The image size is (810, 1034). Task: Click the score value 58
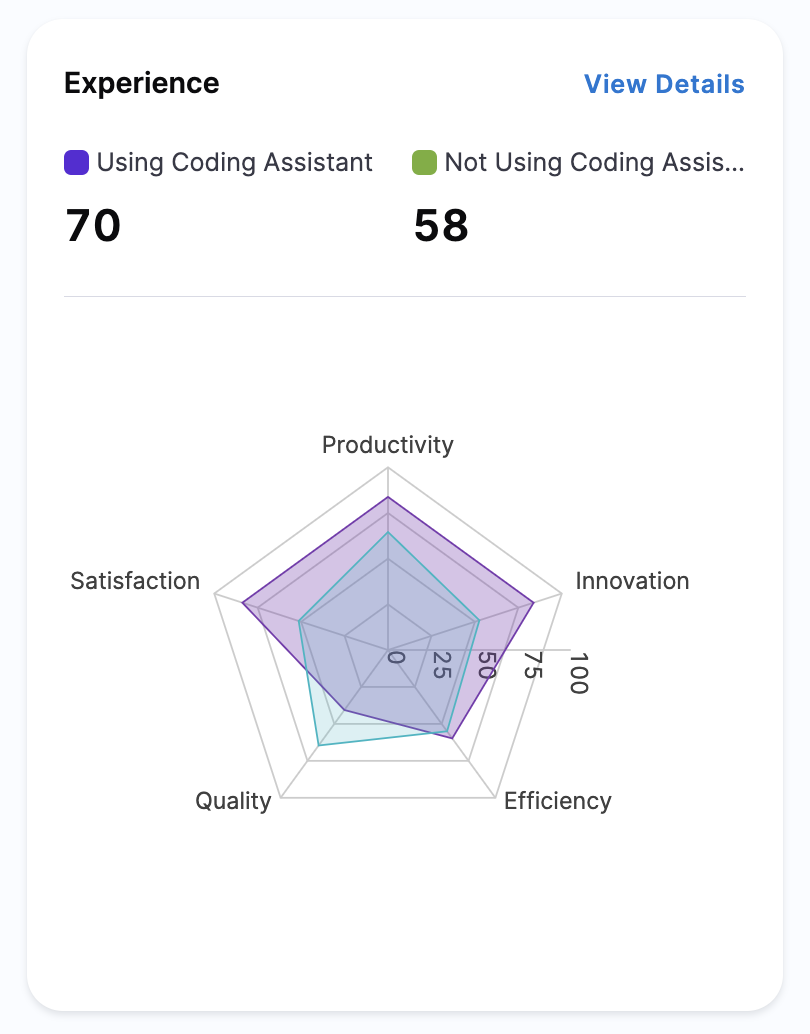tap(441, 226)
